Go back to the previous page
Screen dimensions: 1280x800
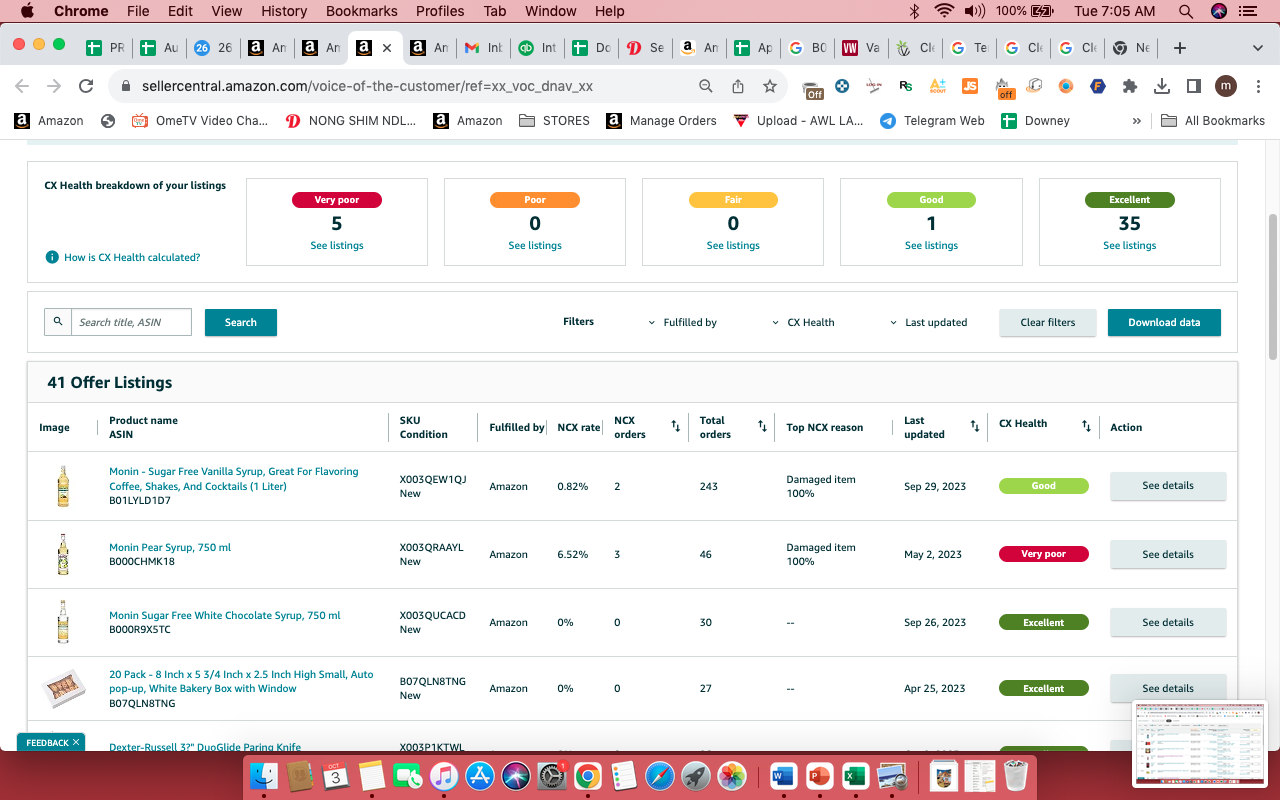coord(22,86)
